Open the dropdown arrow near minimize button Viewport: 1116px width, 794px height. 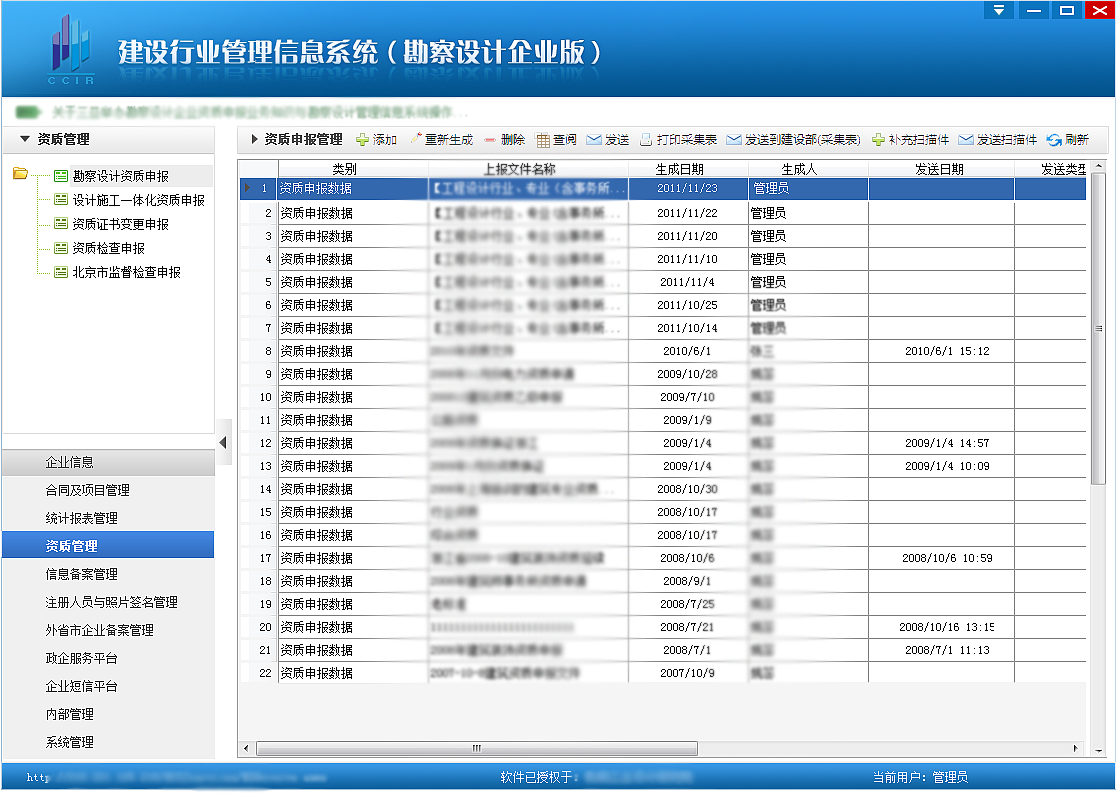(x=998, y=10)
